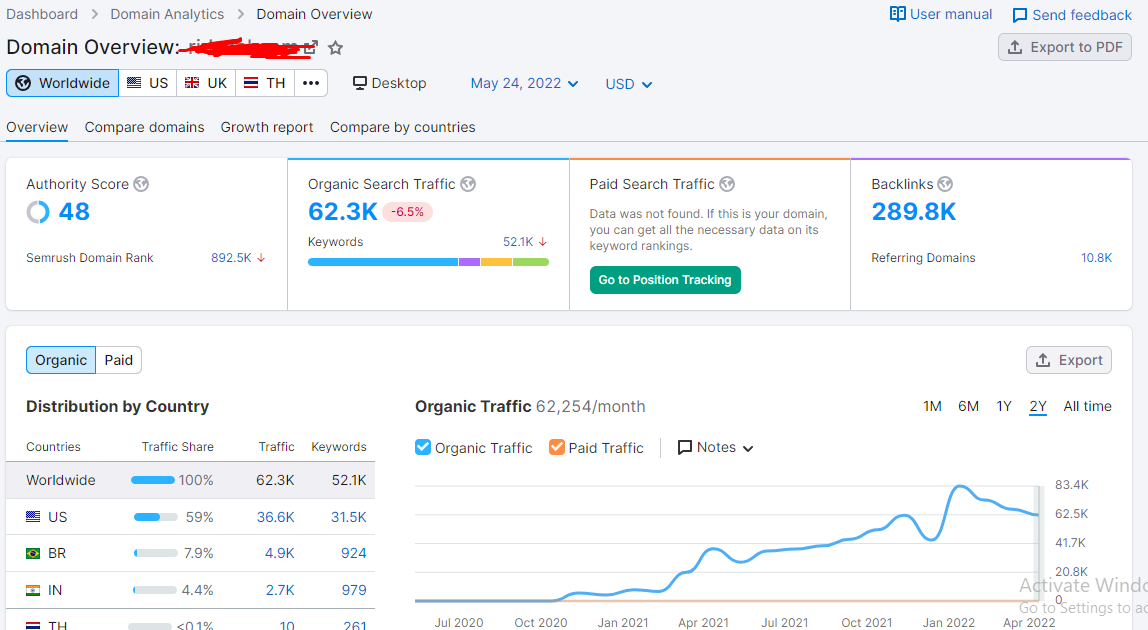1148x630 pixels.
Task: Open the Compare by countries tab
Action: pyautogui.click(x=403, y=127)
